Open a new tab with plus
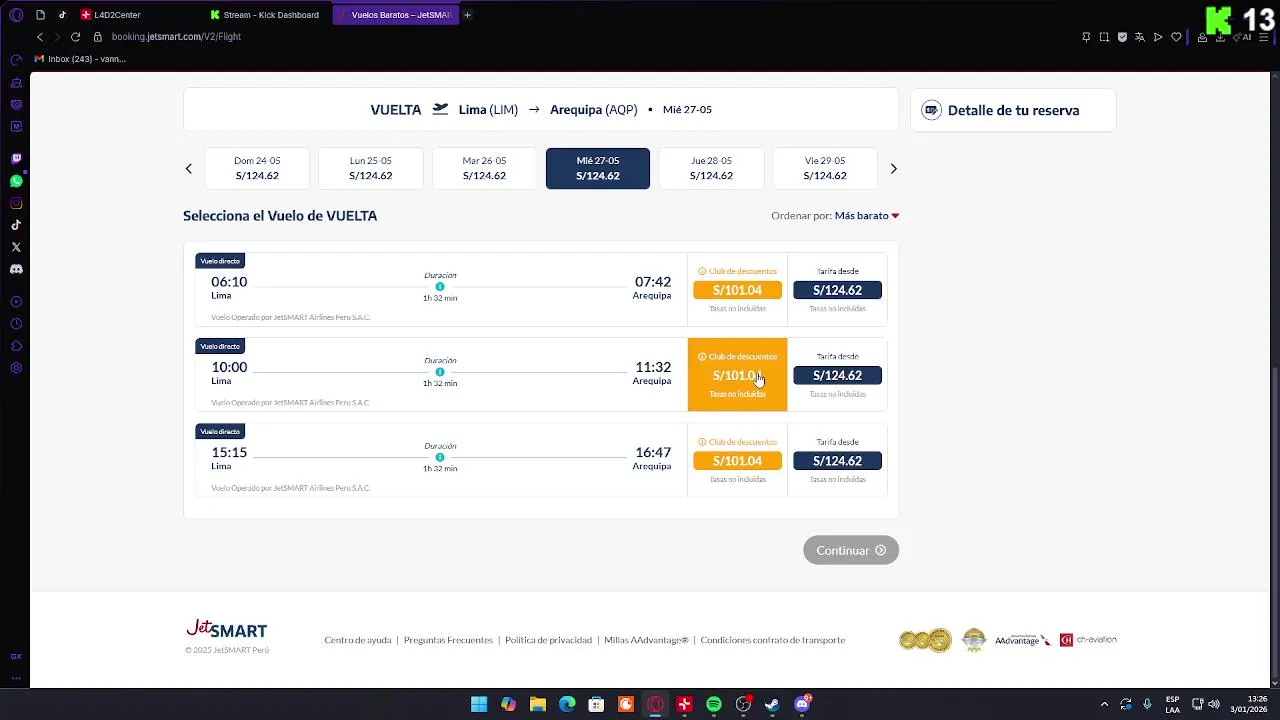1280x720 pixels. [467, 15]
